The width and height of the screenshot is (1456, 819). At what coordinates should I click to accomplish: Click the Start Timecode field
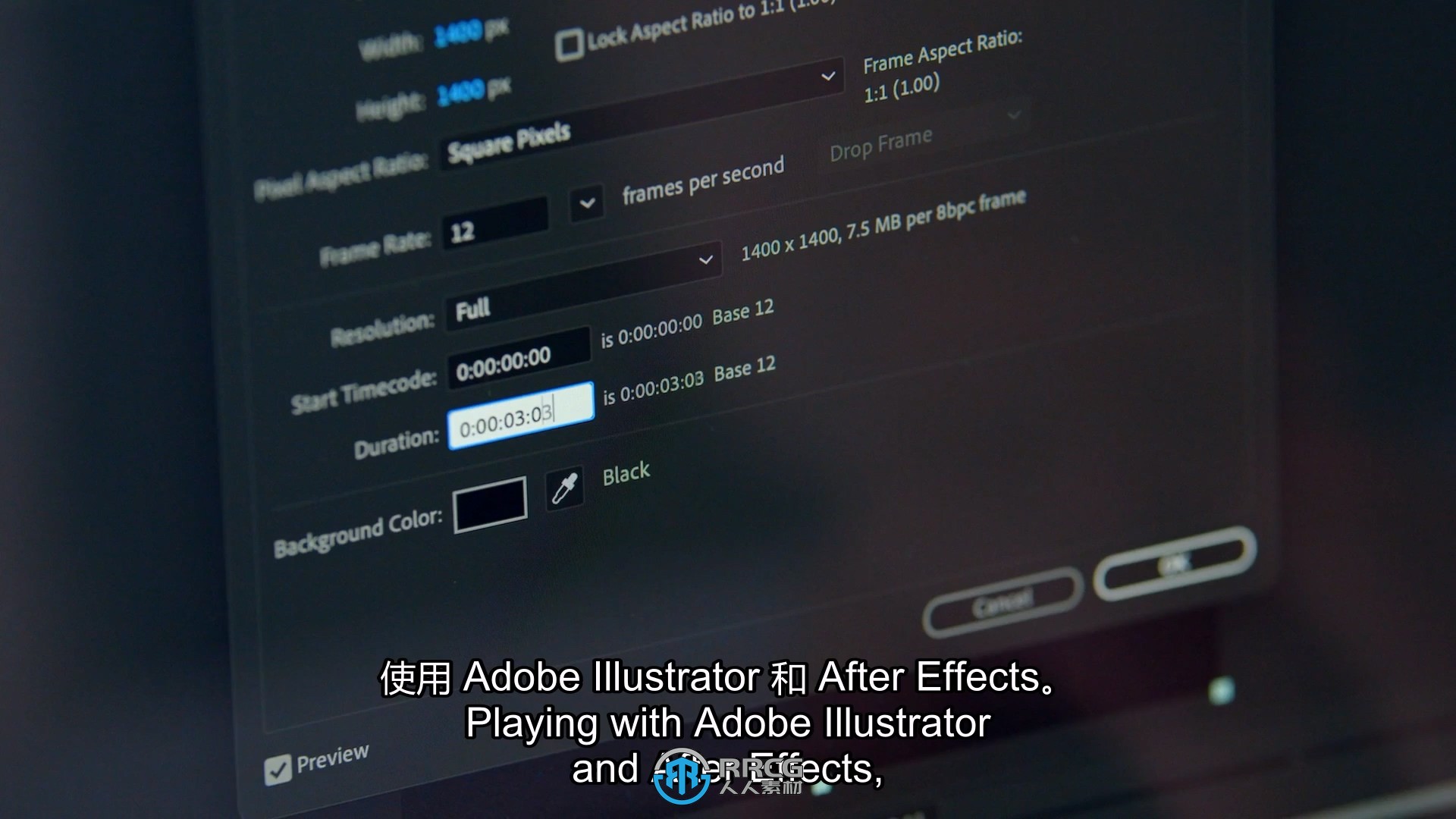click(519, 358)
